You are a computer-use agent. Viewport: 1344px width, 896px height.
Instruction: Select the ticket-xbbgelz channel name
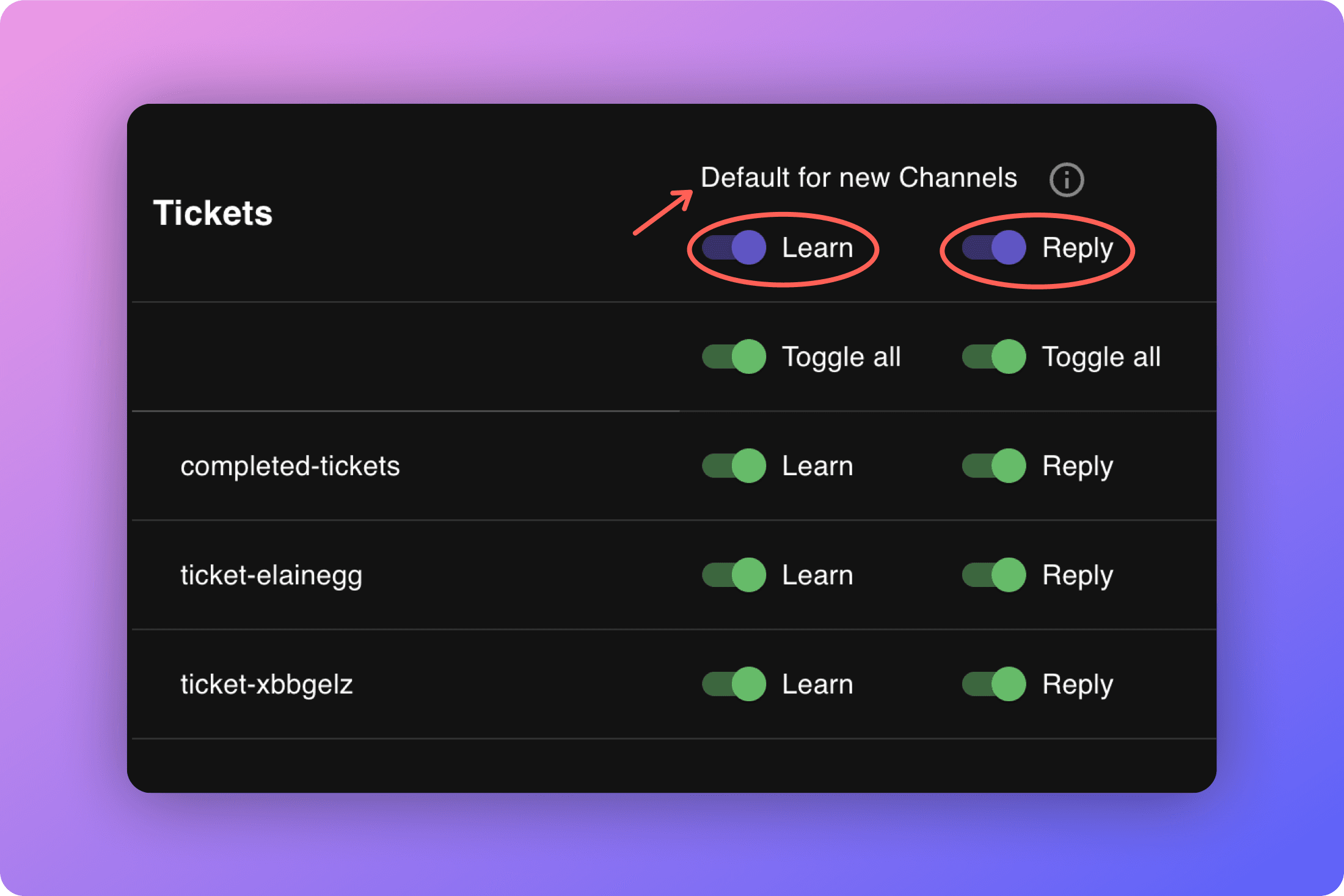coord(266,684)
